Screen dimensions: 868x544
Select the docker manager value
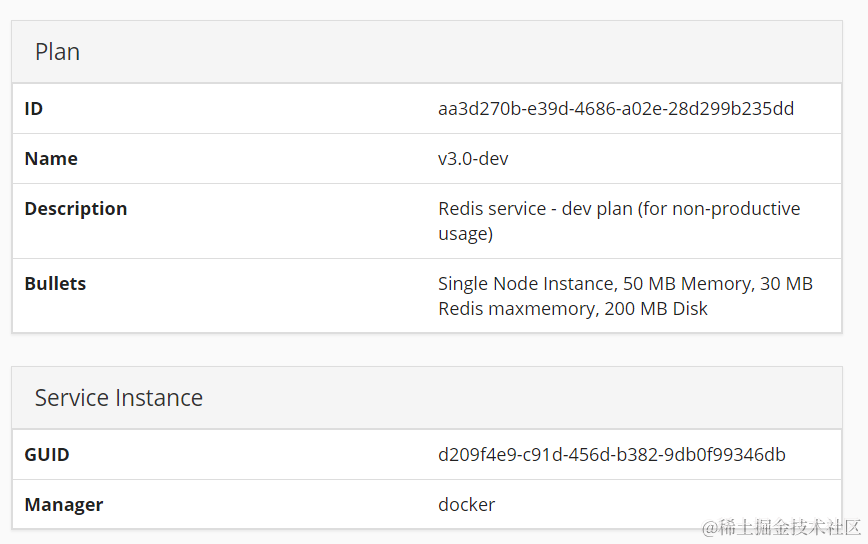point(466,504)
